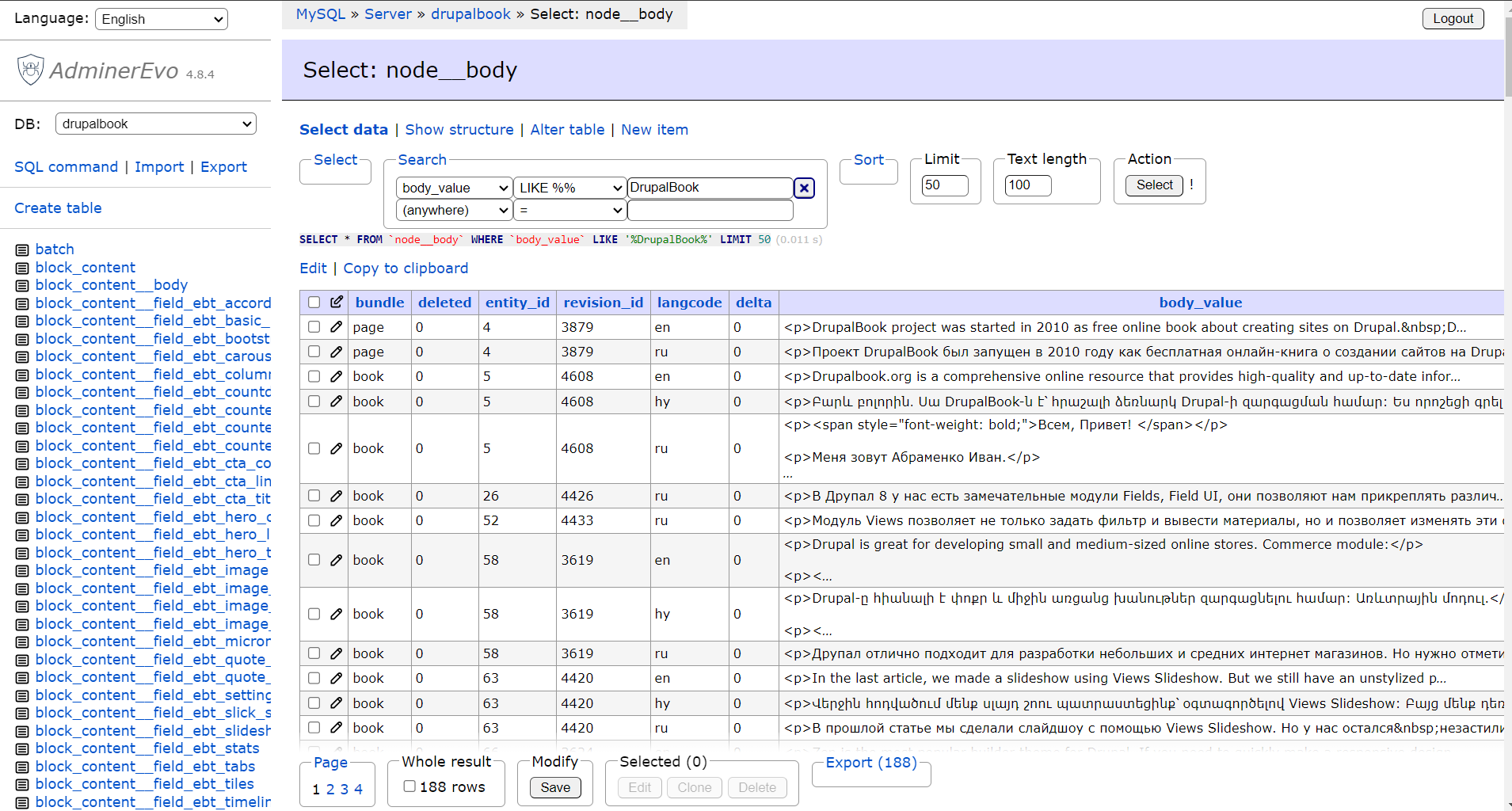Open the DB drupalbook dropdown
The height and width of the screenshot is (811, 1512).
pos(156,124)
